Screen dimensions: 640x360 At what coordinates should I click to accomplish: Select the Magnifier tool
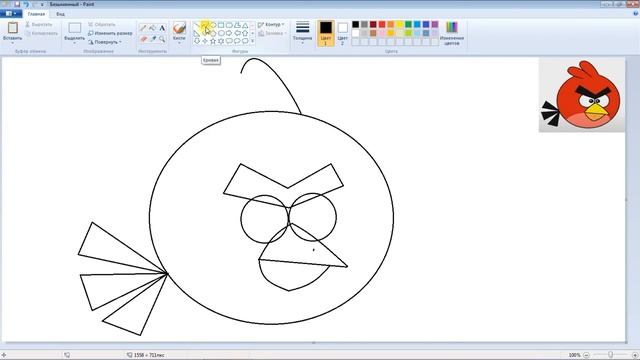162,39
